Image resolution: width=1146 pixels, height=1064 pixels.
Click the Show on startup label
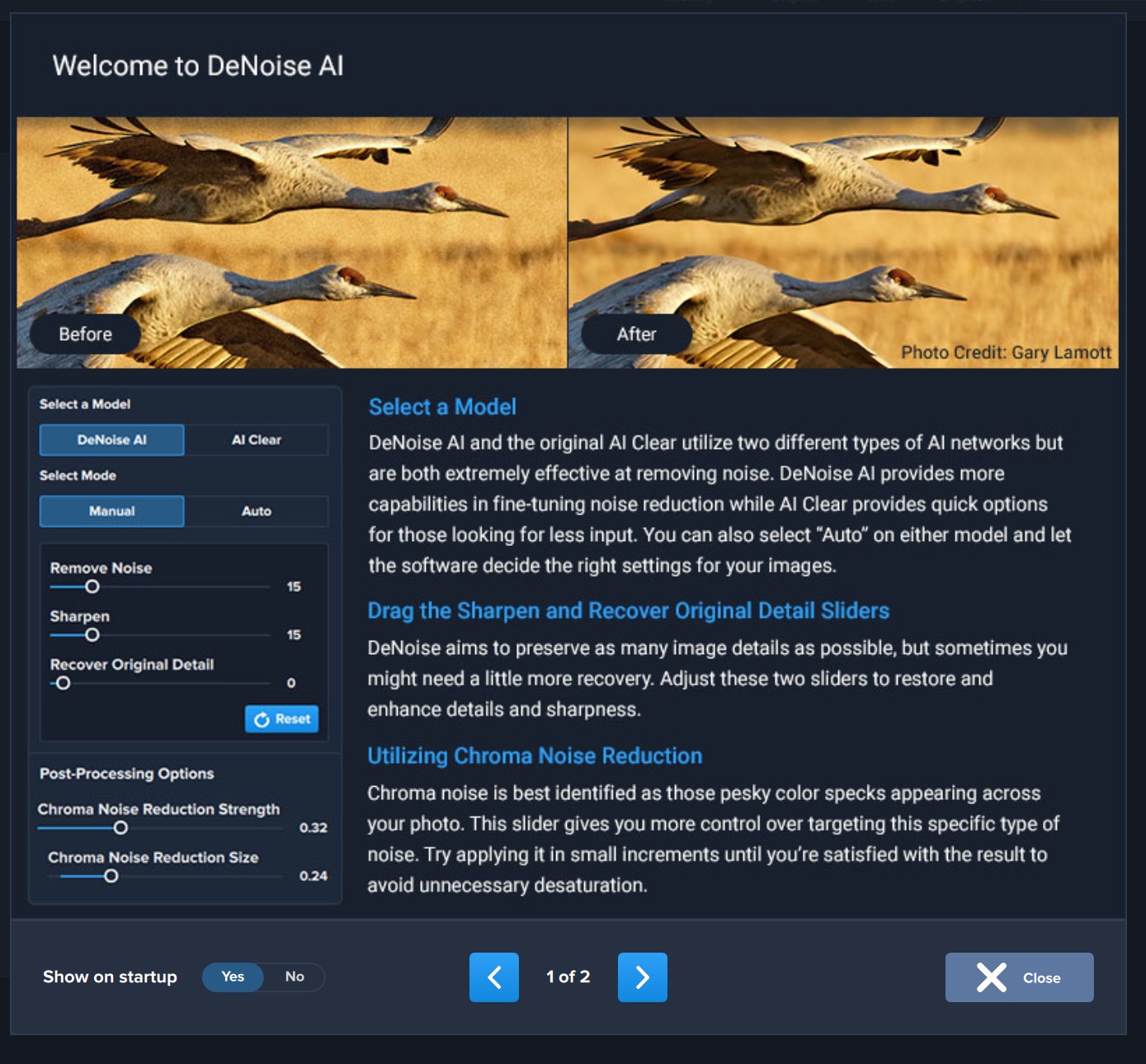(110, 977)
